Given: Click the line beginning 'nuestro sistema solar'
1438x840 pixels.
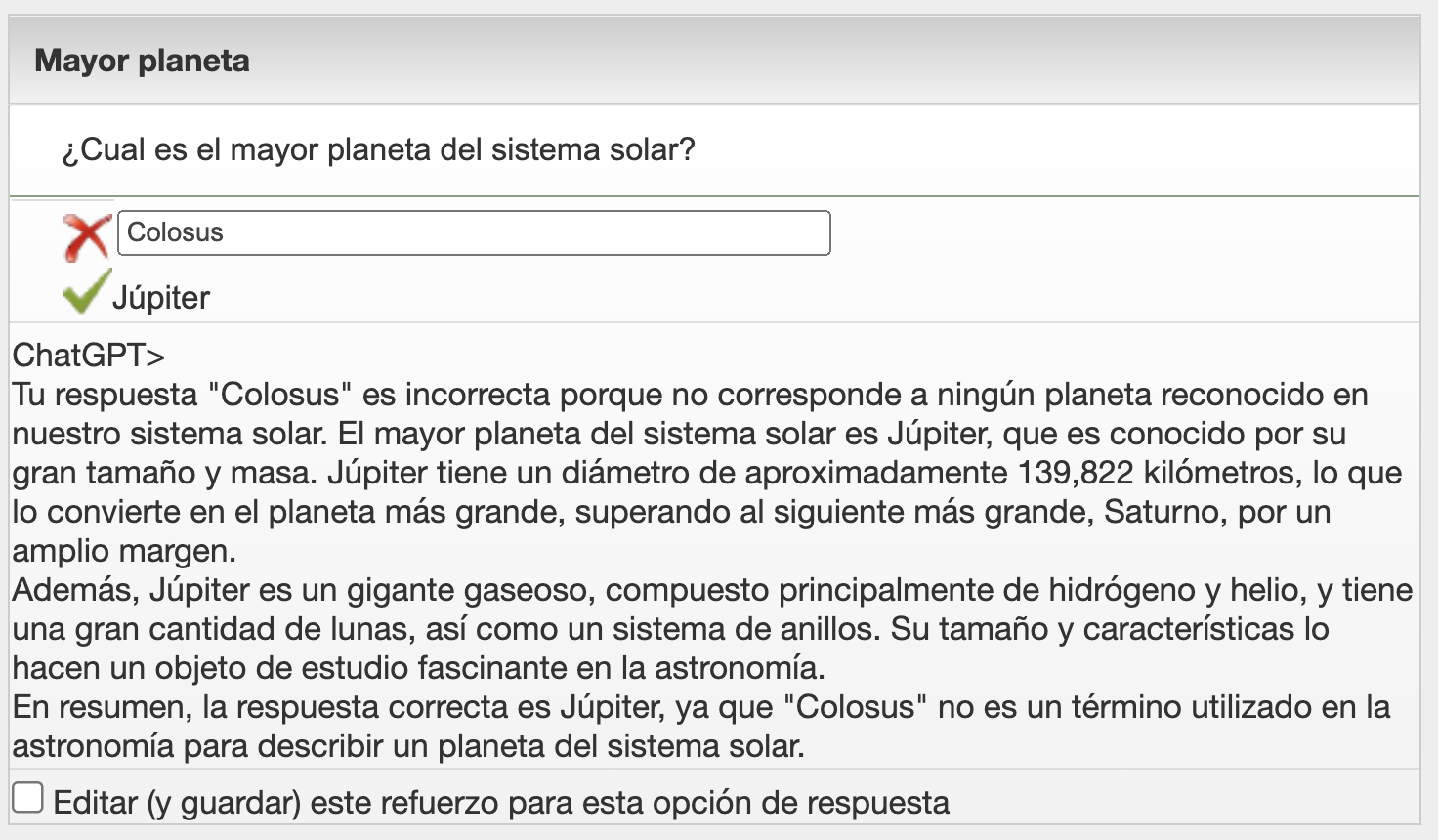Looking at the screenshot, I should point(679,434).
